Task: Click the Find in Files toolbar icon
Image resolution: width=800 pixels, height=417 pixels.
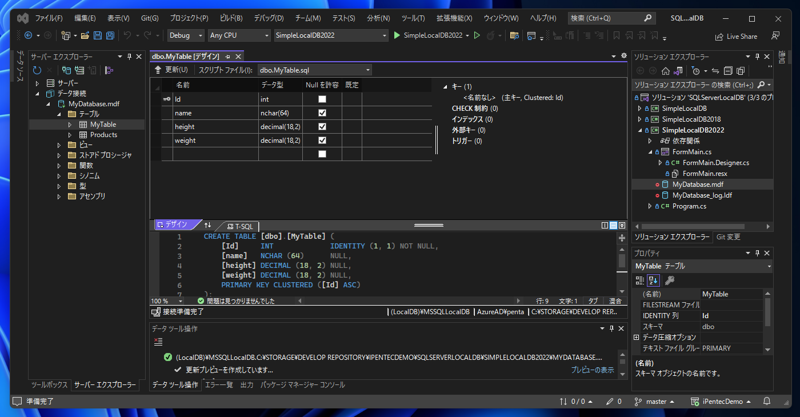Action: [514, 36]
